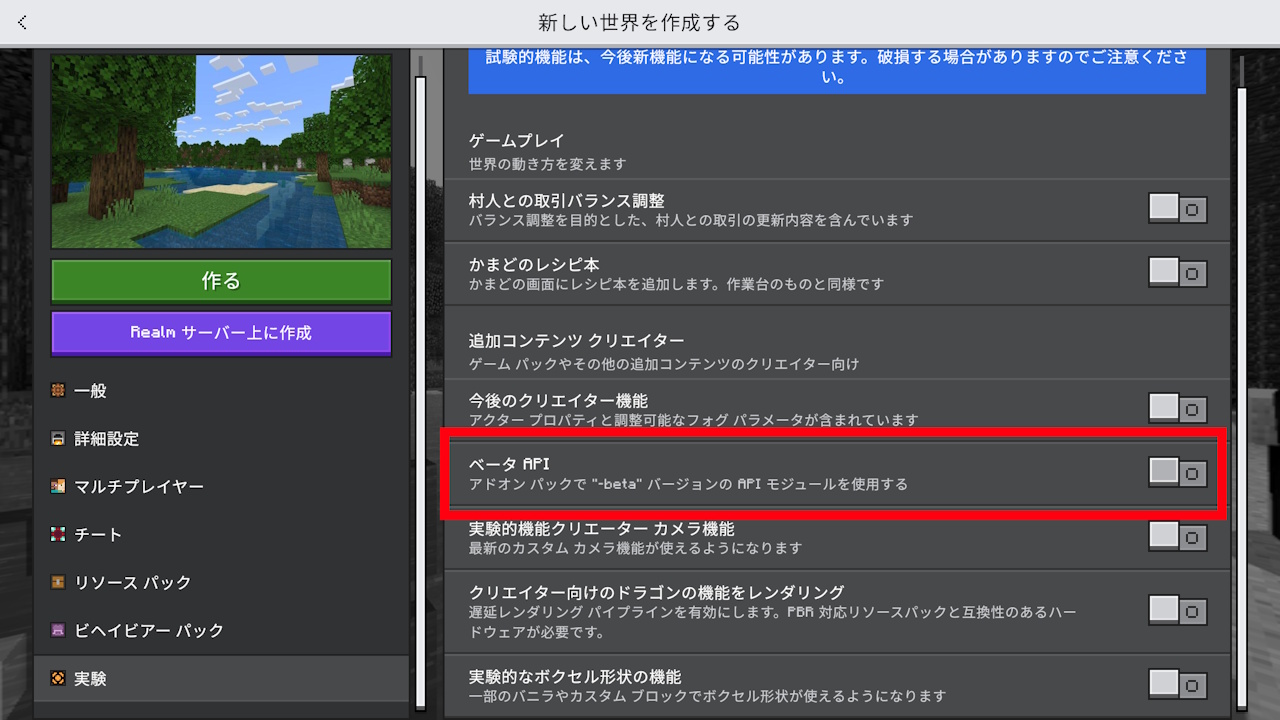Click the リソース パック (Resource Packs) chest icon
Image resolution: width=1280 pixels, height=720 pixels.
click(58, 583)
